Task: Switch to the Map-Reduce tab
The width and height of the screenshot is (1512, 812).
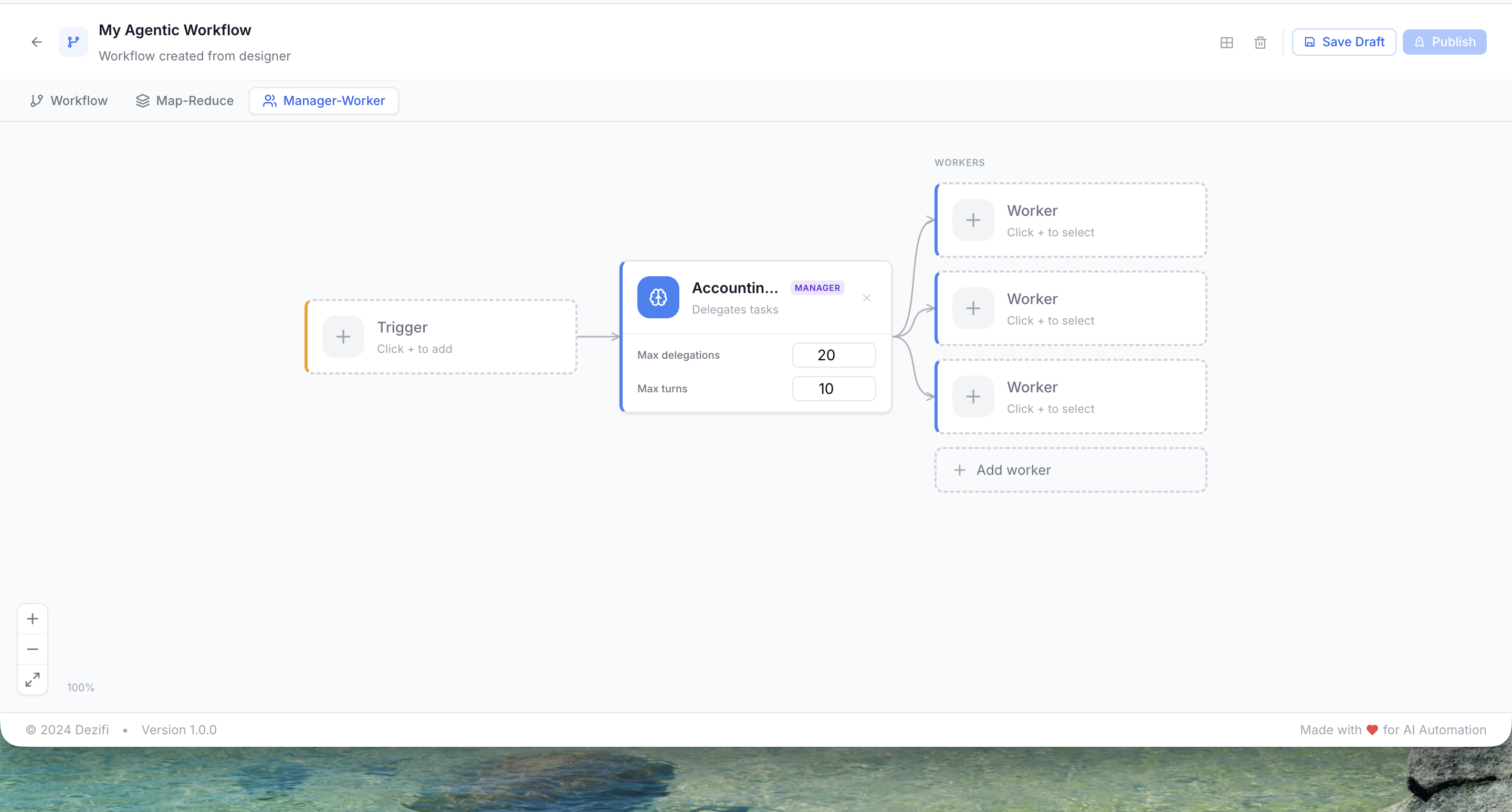Action: pos(184,101)
